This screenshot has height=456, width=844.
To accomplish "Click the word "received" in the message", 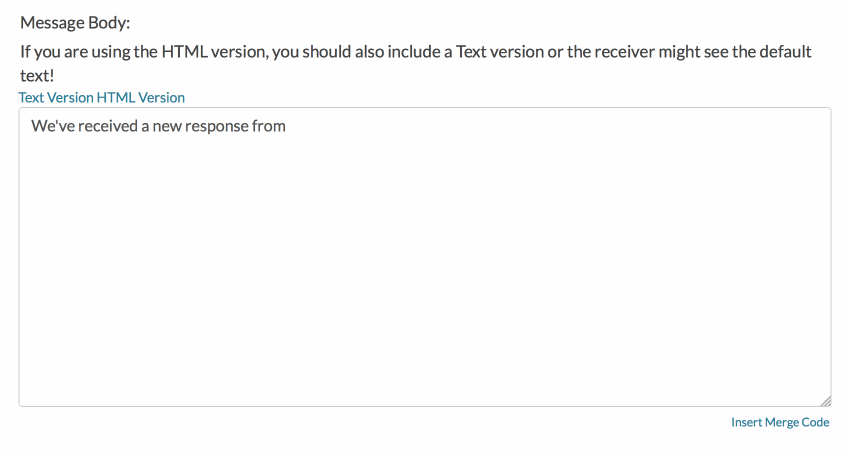I will (x=106, y=126).
